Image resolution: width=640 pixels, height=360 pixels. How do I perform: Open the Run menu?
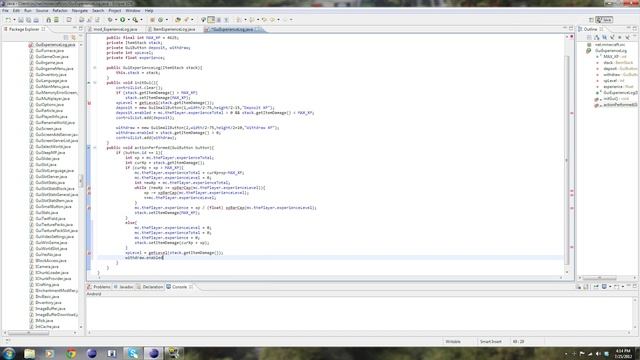[28, 11]
